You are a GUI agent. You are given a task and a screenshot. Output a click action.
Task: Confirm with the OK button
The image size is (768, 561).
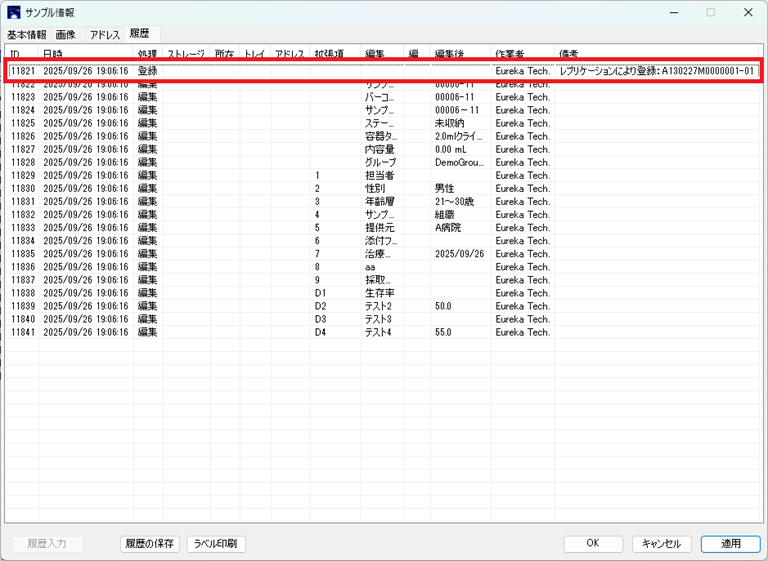click(x=592, y=544)
